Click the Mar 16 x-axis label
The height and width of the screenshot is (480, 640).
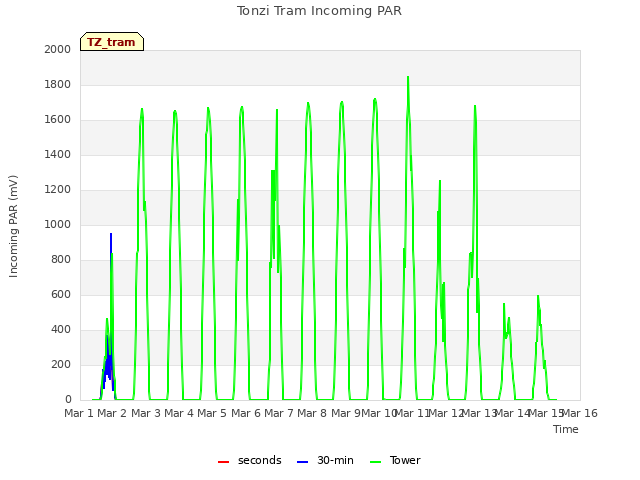click(580, 413)
